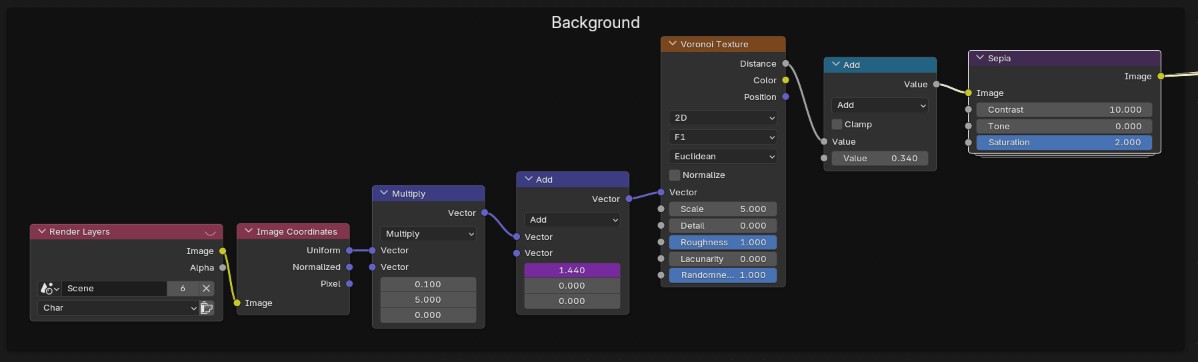Toggle the Render Layers preview arrow in header
1198x362 pixels.
[210, 232]
